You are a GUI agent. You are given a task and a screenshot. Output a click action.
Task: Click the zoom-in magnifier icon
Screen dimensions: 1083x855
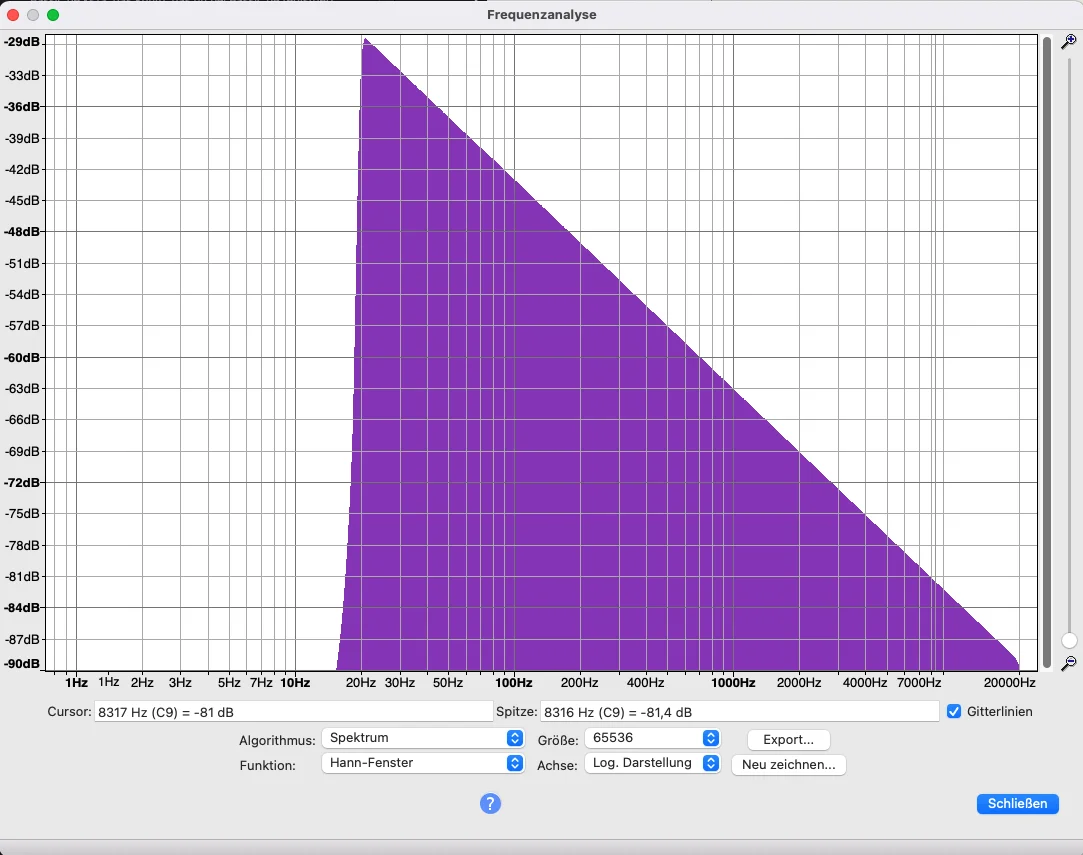[1068, 42]
